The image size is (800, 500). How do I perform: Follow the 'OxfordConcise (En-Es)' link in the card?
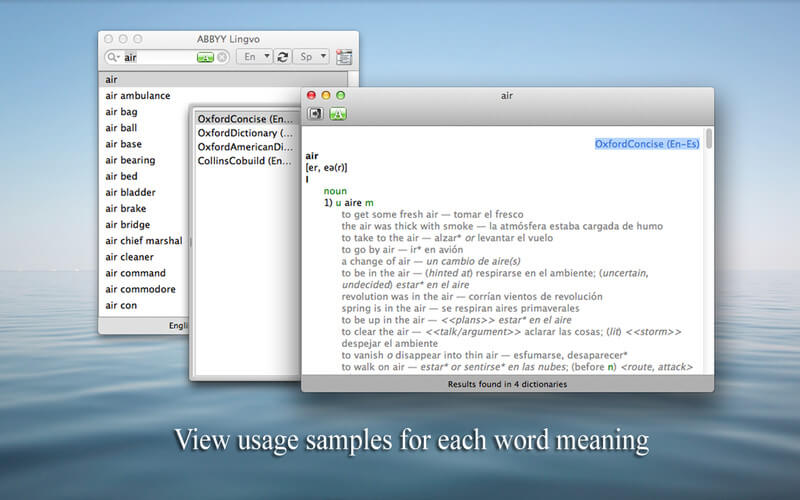click(647, 144)
